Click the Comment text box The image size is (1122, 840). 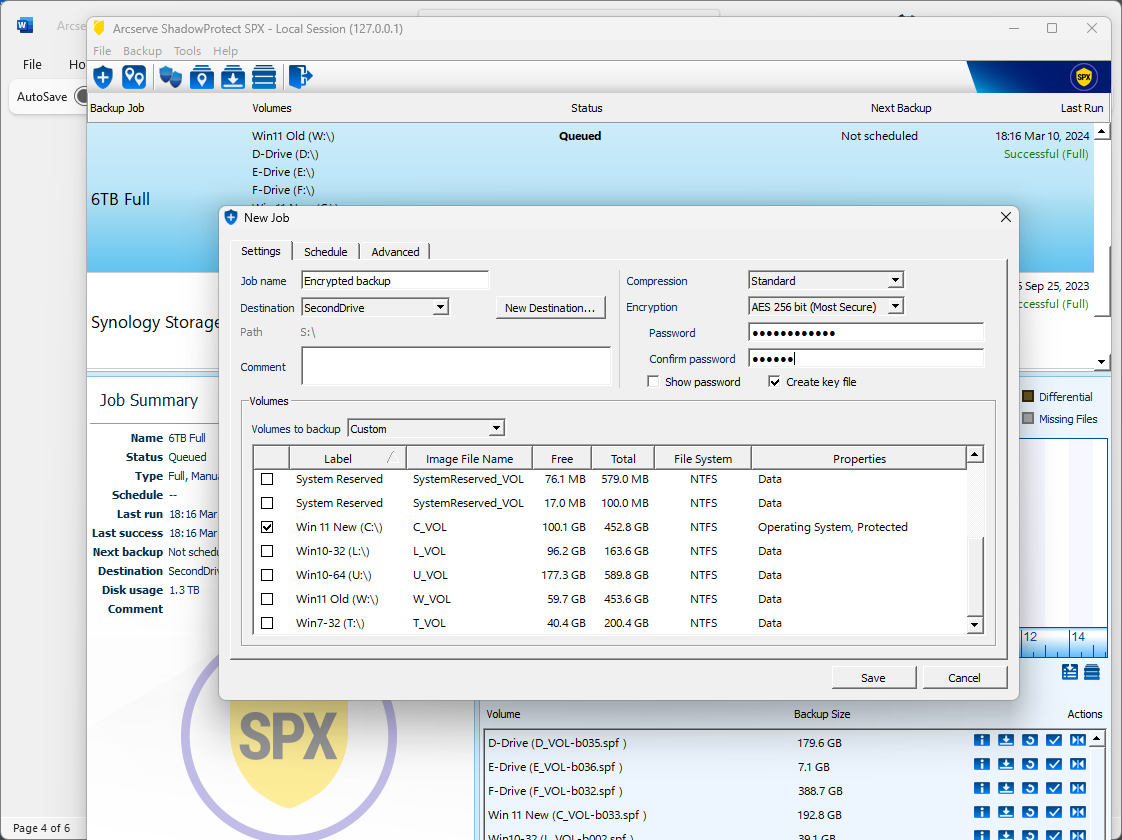point(456,366)
